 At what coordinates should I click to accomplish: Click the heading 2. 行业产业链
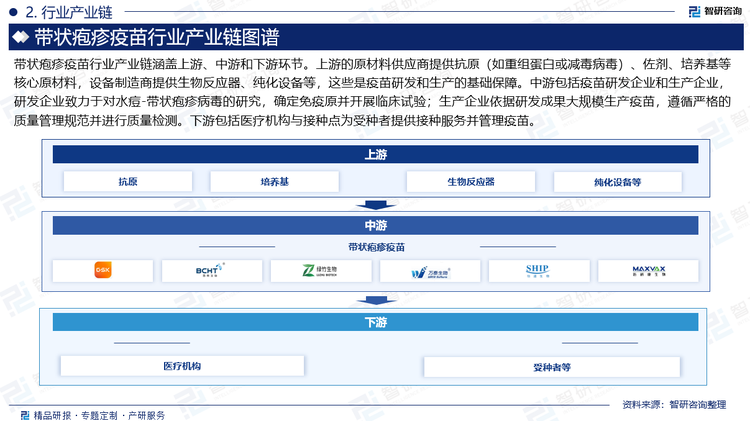tap(68, 12)
